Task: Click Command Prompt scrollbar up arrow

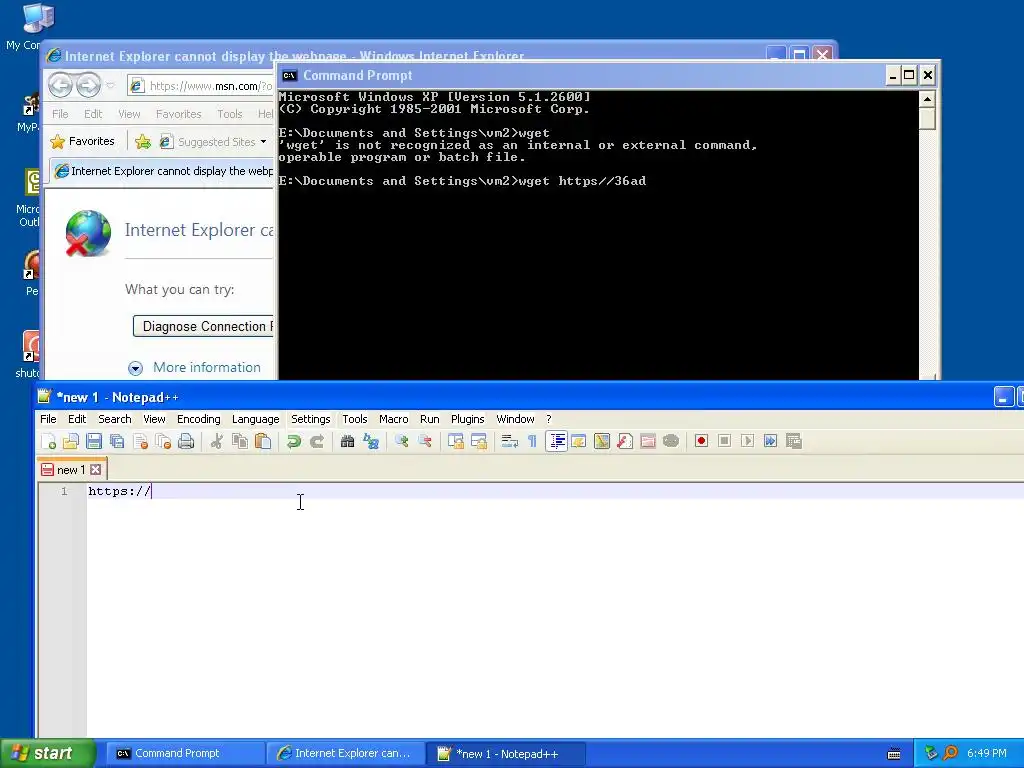Action: click(927, 99)
